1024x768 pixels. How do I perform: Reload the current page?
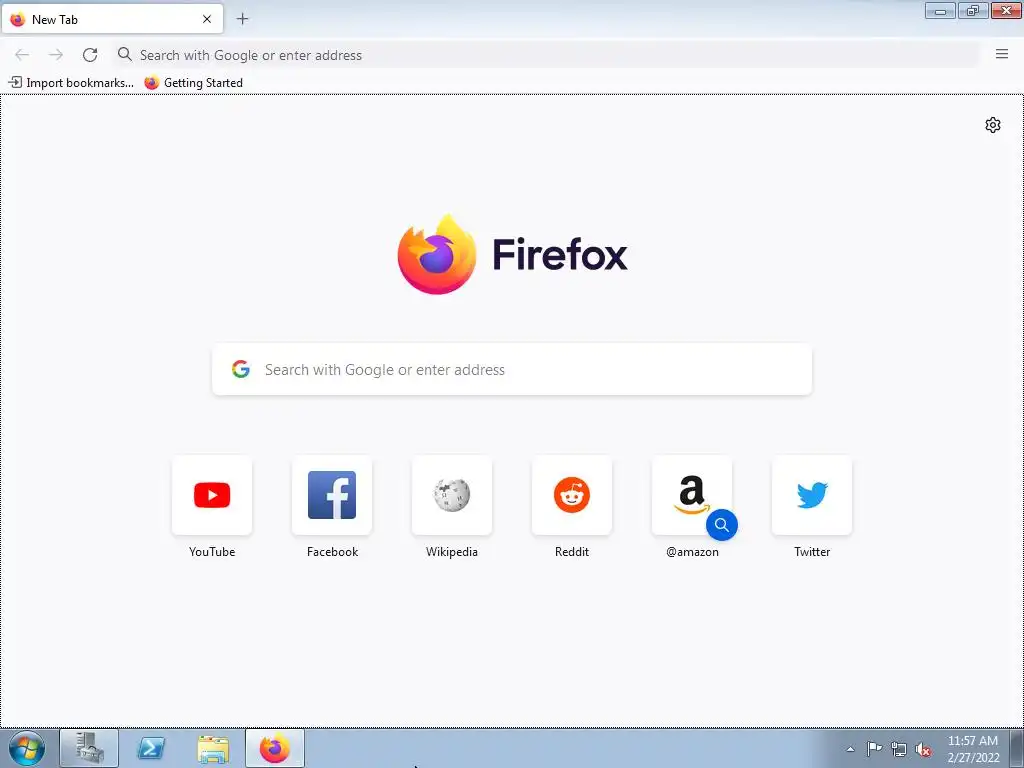pos(90,55)
